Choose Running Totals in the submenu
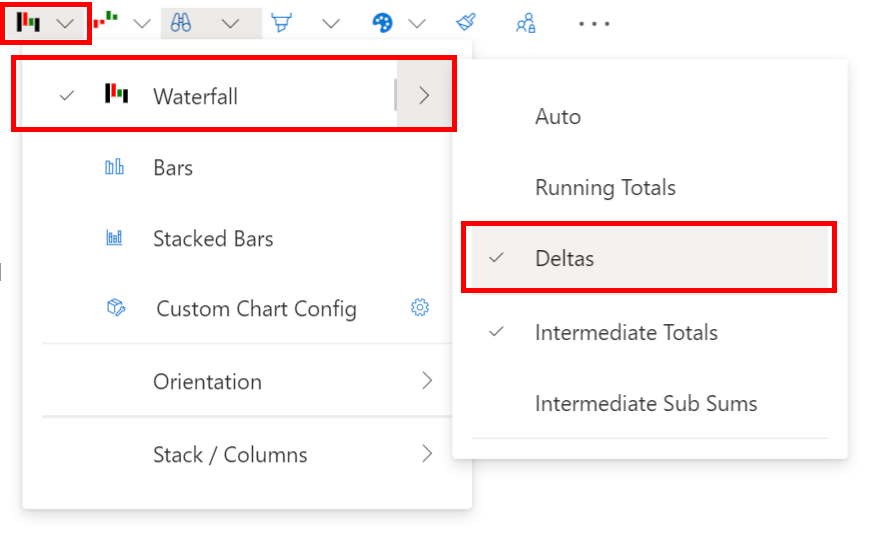This screenshot has height=535, width=882. [x=605, y=187]
